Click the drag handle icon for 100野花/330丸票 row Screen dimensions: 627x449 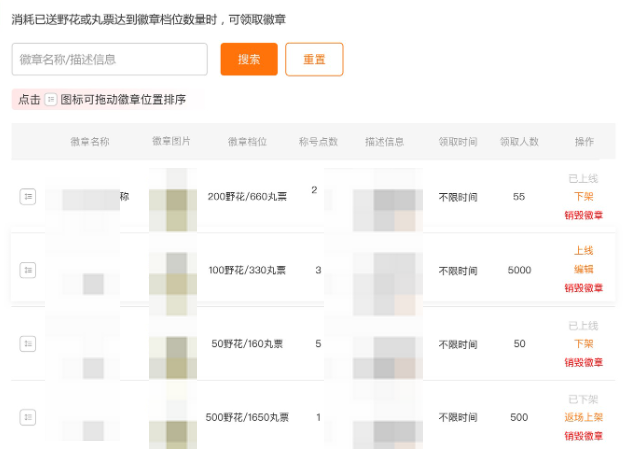tap(28, 270)
